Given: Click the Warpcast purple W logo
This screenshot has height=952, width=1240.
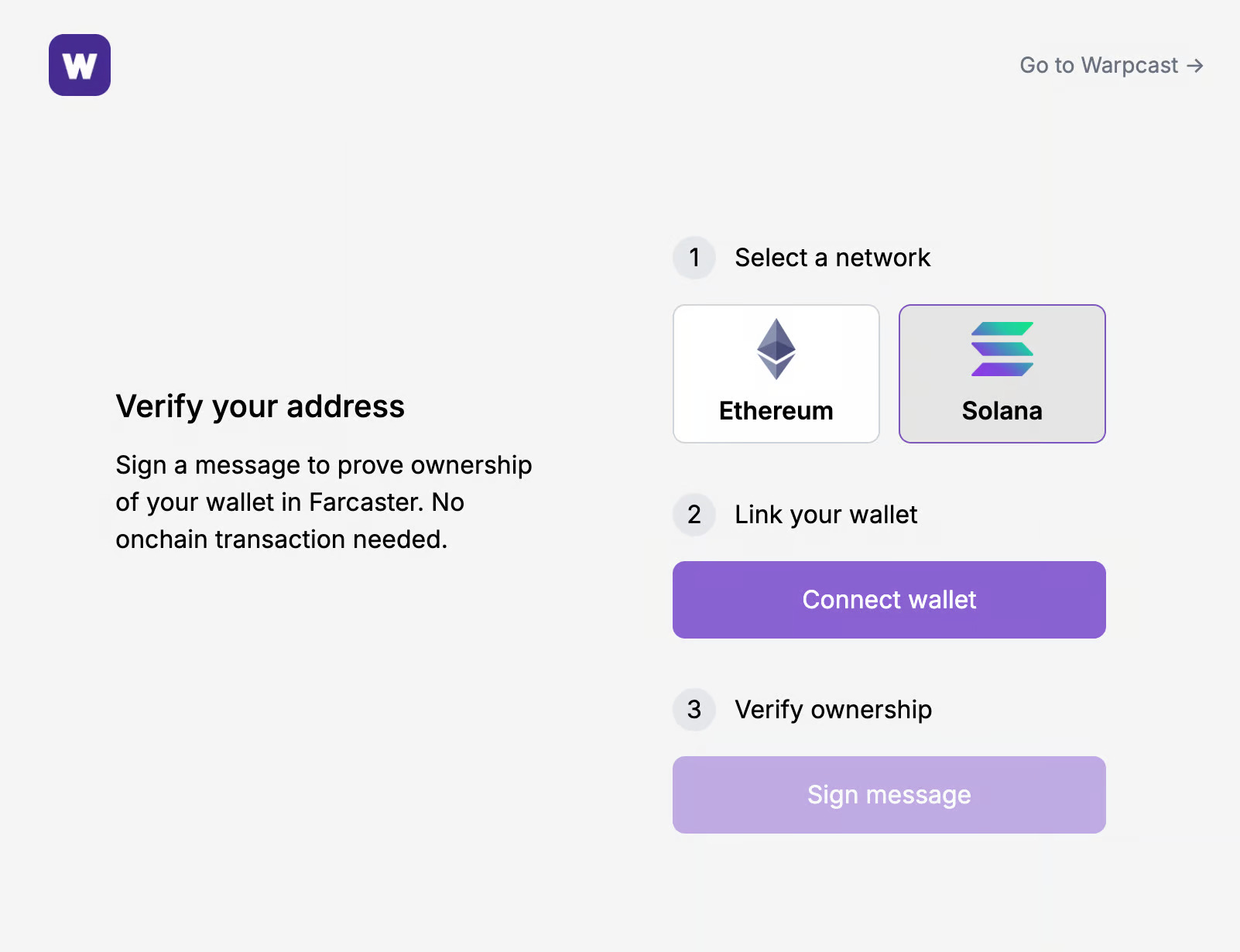Looking at the screenshot, I should pos(80,65).
